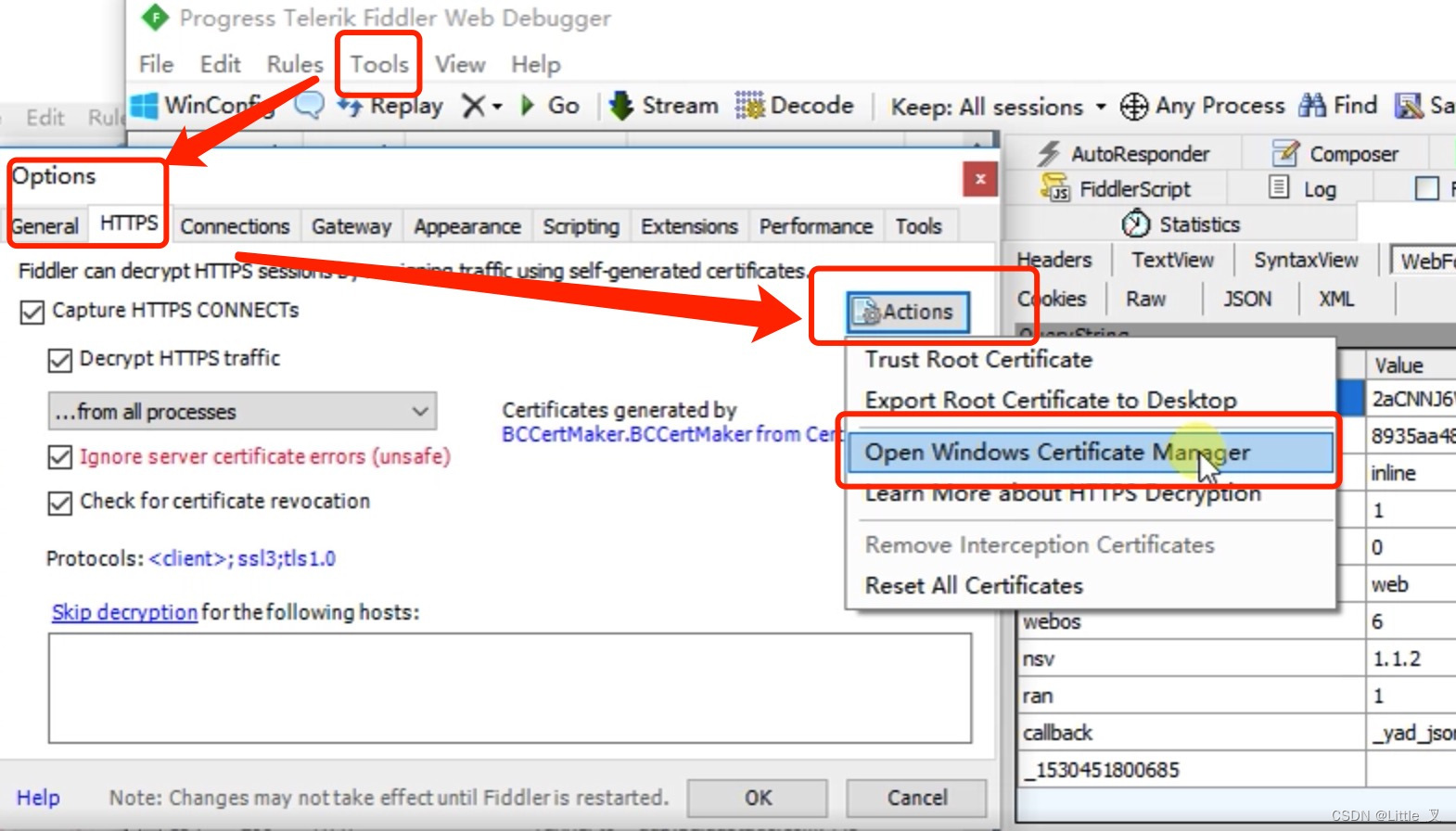This screenshot has height=831, width=1456.
Task: Click the Decode grid icon
Action: tap(749, 106)
